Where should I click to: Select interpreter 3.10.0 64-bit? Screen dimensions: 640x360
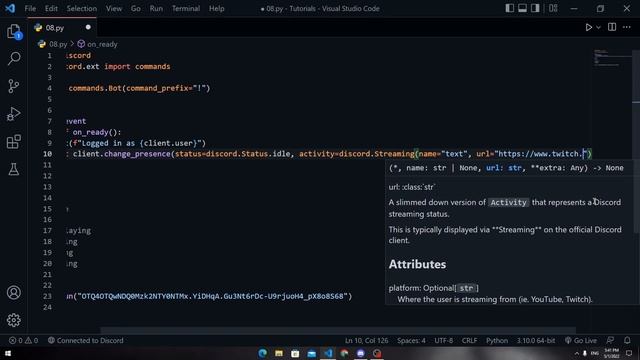(x=536, y=340)
